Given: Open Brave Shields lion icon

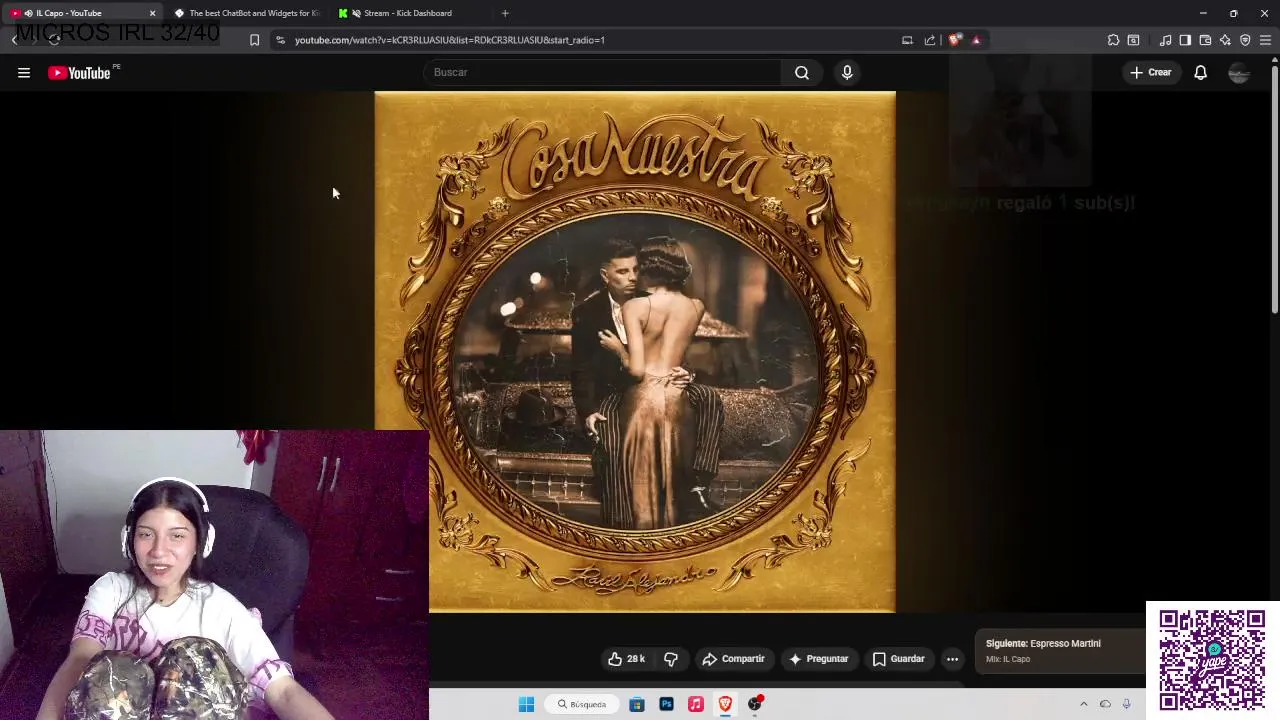Looking at the screenshot, I should click(955, 40).
